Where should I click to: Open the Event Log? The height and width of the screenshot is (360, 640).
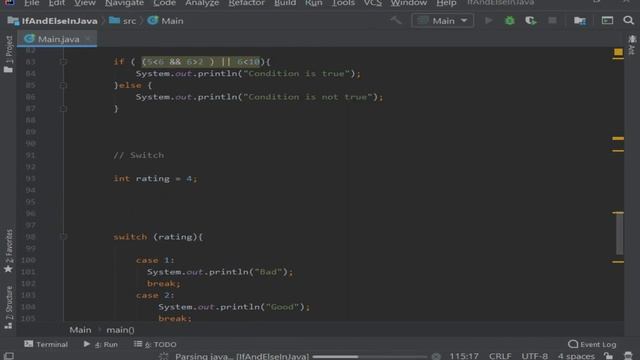pyautogui.click(x=592, y=344)
